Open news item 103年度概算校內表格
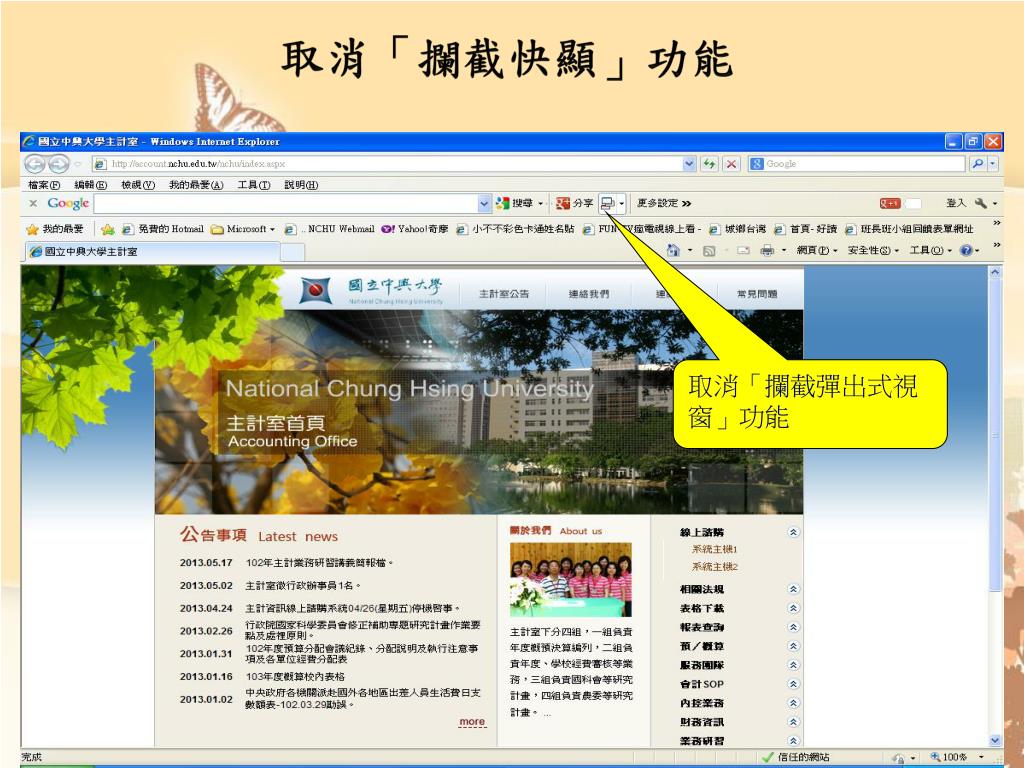The height and width of the screenshot is (768, 1024). (295, 677)
